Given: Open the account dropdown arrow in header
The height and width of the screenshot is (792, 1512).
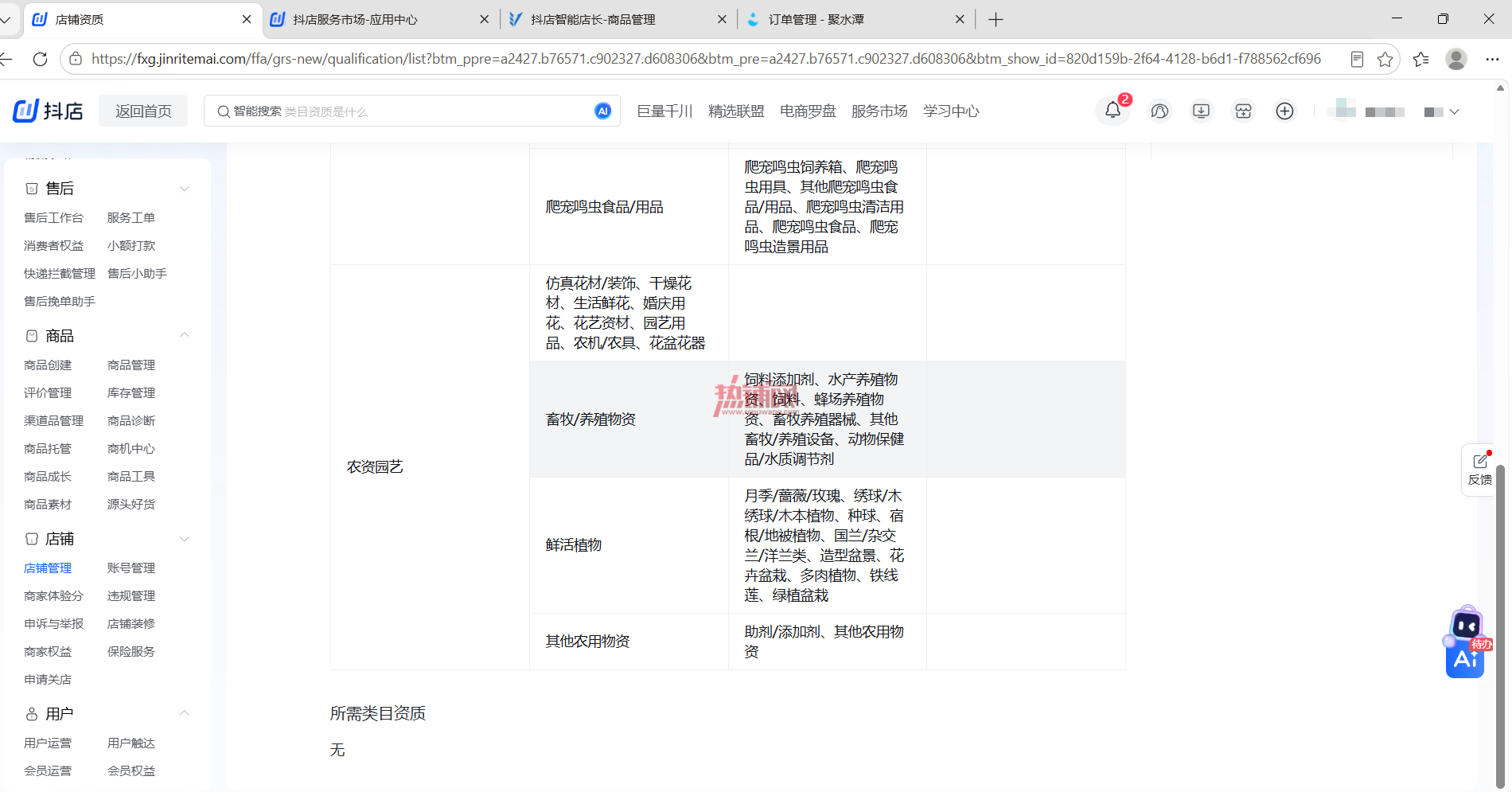Looking at the screenshot, I should coord(1455,111).
